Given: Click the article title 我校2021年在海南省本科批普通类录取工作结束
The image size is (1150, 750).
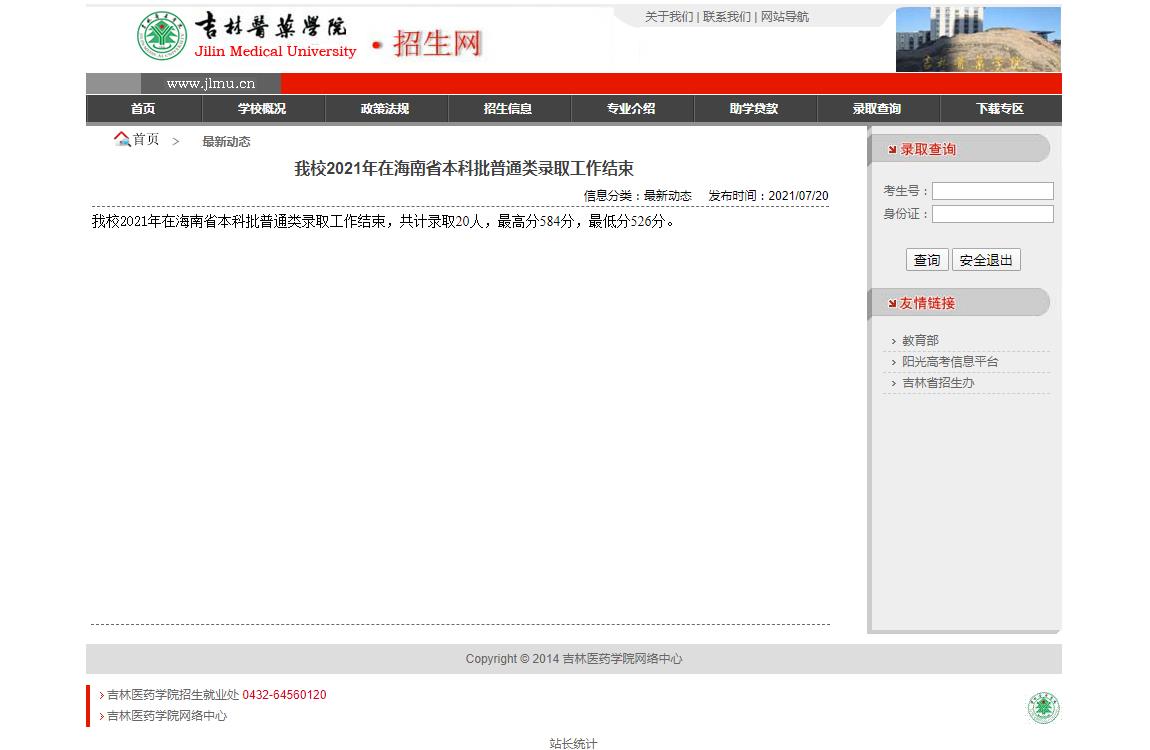Looking at the screenshot, I should click(x=464, y=169).
